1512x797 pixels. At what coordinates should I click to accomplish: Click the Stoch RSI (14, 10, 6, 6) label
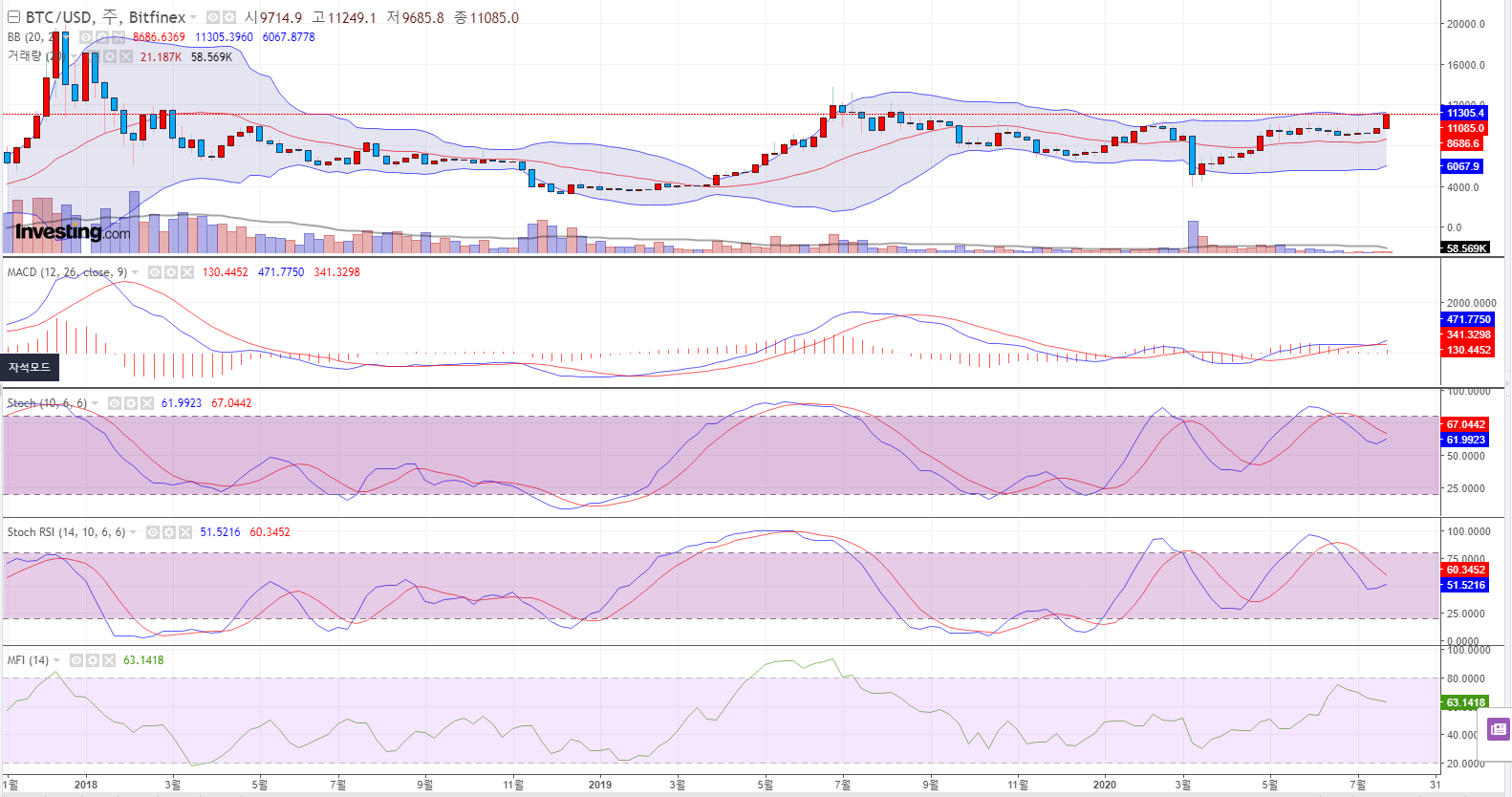[x=66, y=532]
